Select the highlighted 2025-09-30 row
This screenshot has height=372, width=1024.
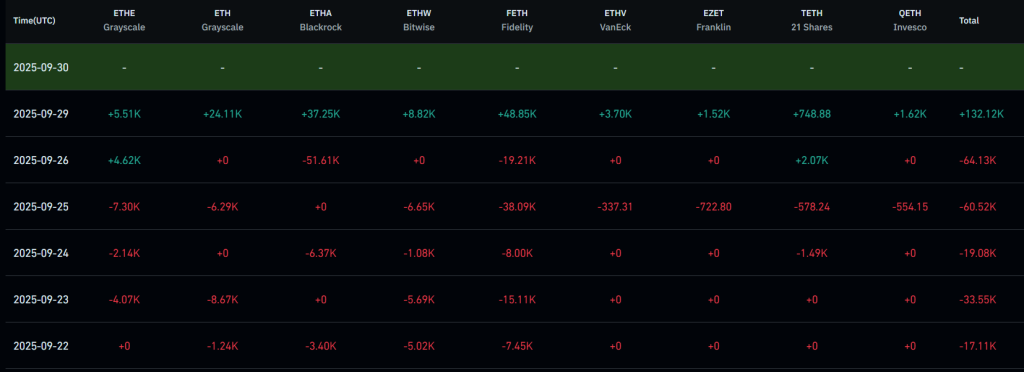(x=512, y=67)
